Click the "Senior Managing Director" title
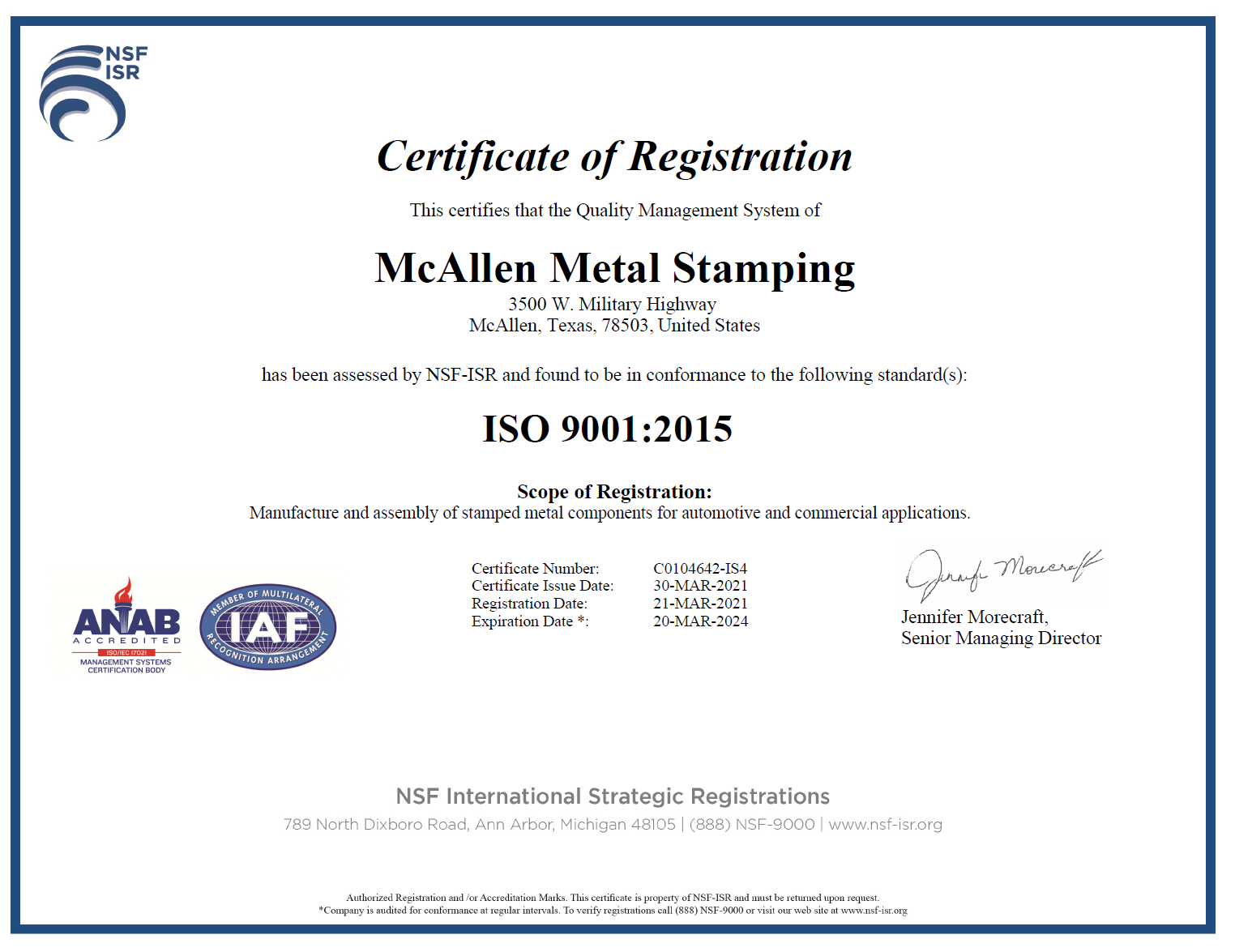Image resolution: width=1235 pixels, height=952 pixels. pyautogui.click(x=1002, y=638)
